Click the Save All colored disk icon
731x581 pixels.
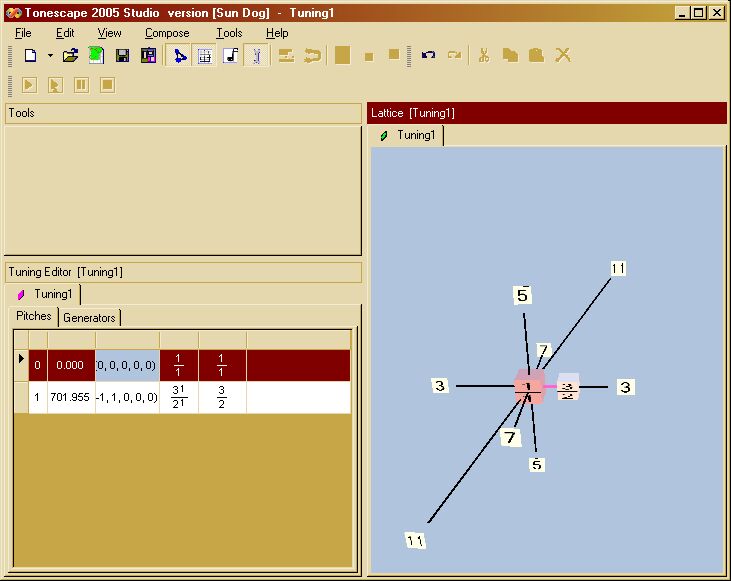149,56
